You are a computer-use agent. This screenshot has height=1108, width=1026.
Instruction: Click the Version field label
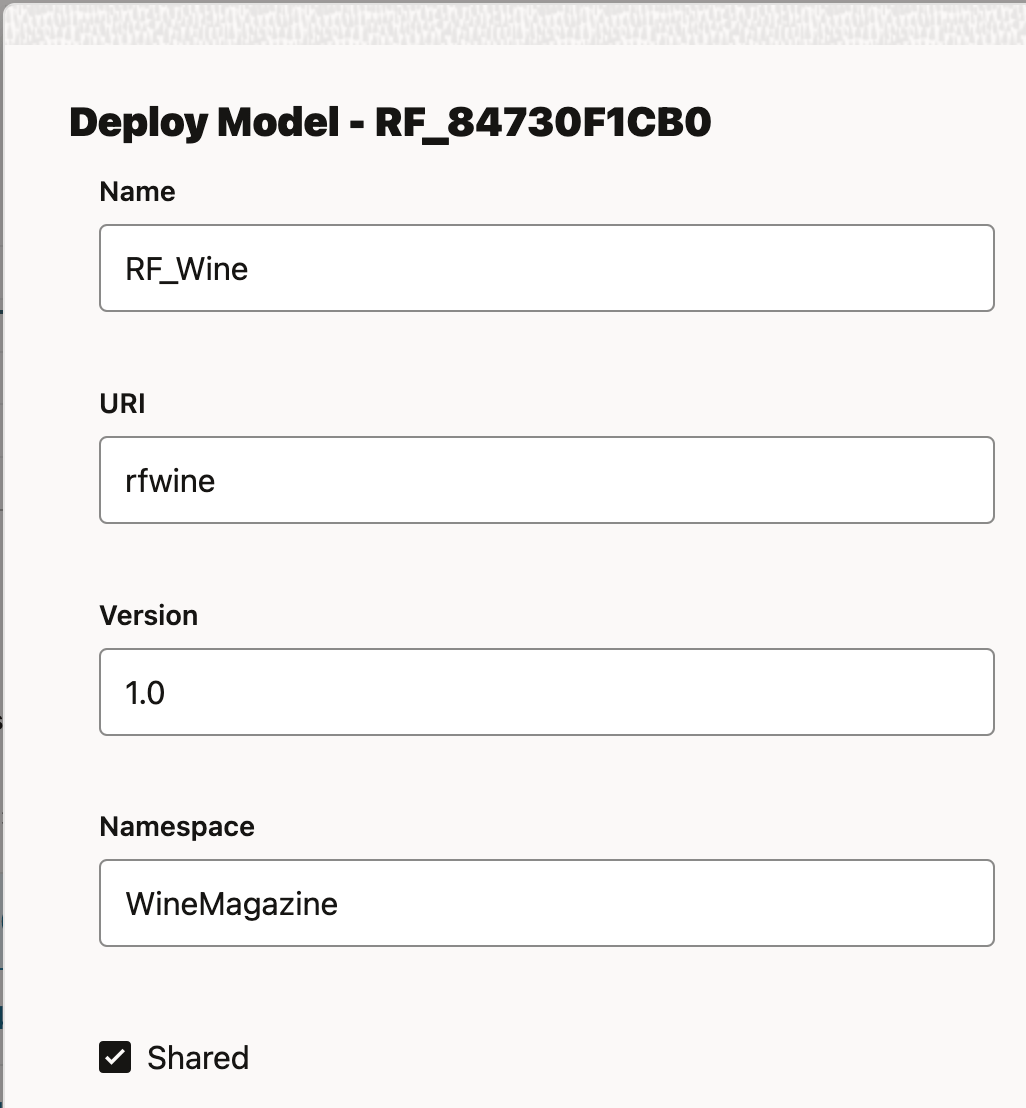pyautogui.click(x=148, y=616)
